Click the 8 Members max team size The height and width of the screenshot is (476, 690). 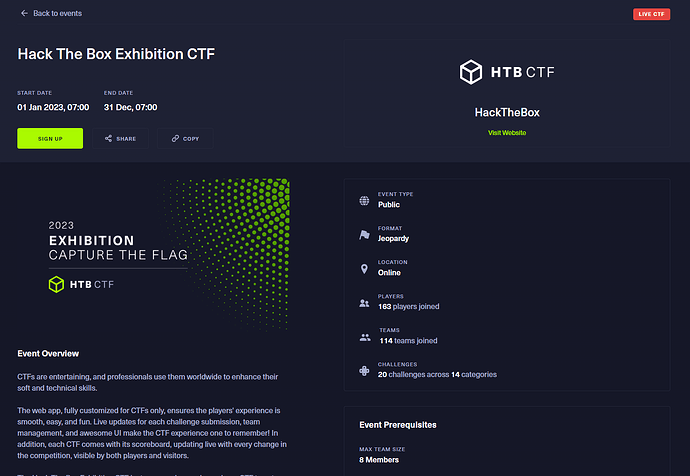(379, 460)
